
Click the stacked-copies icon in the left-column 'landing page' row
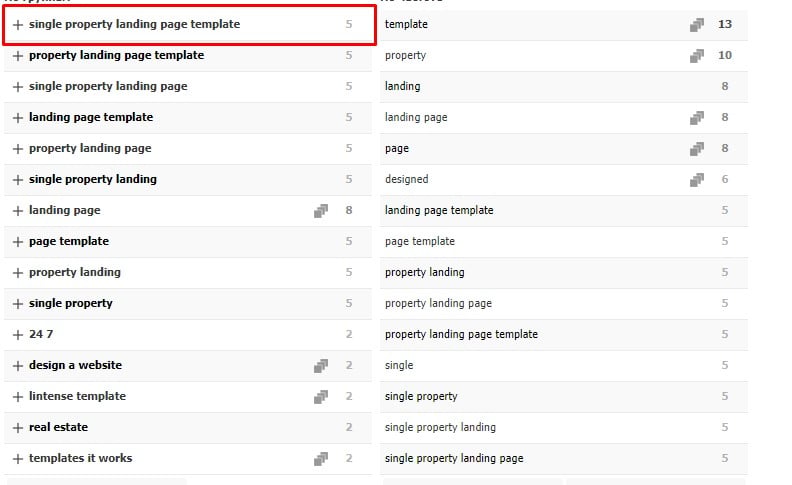pyautogui.click(x=321, y=210)
